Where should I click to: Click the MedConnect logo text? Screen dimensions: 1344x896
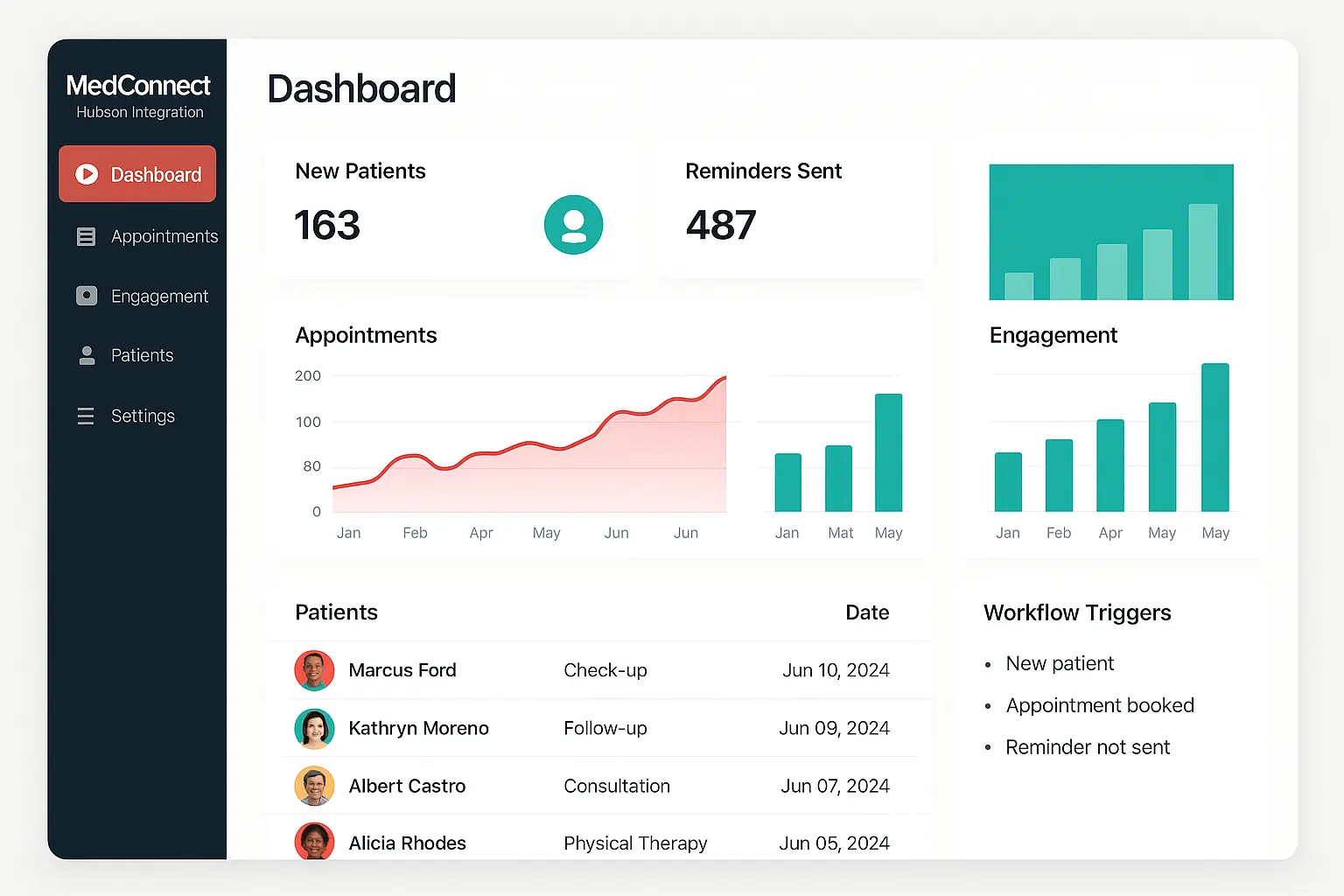tap(138, 86)
